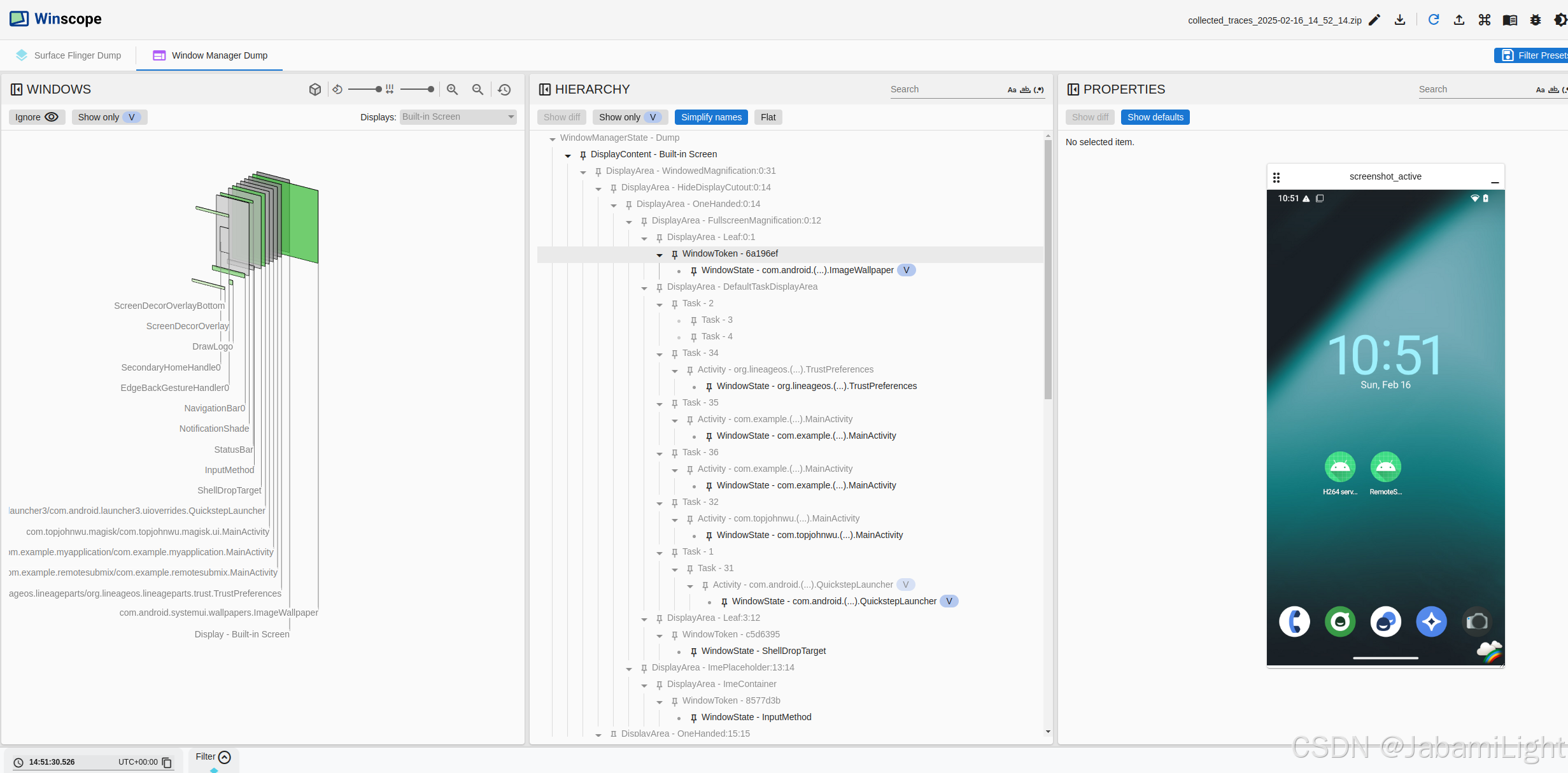Toggle Simplify names in Hierarchy

tap(711, 117)
